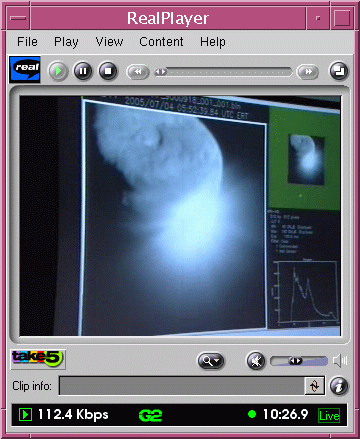This screenshot has width=360, height=439.
Task: Open the Play menu
Action: [66, 42]
